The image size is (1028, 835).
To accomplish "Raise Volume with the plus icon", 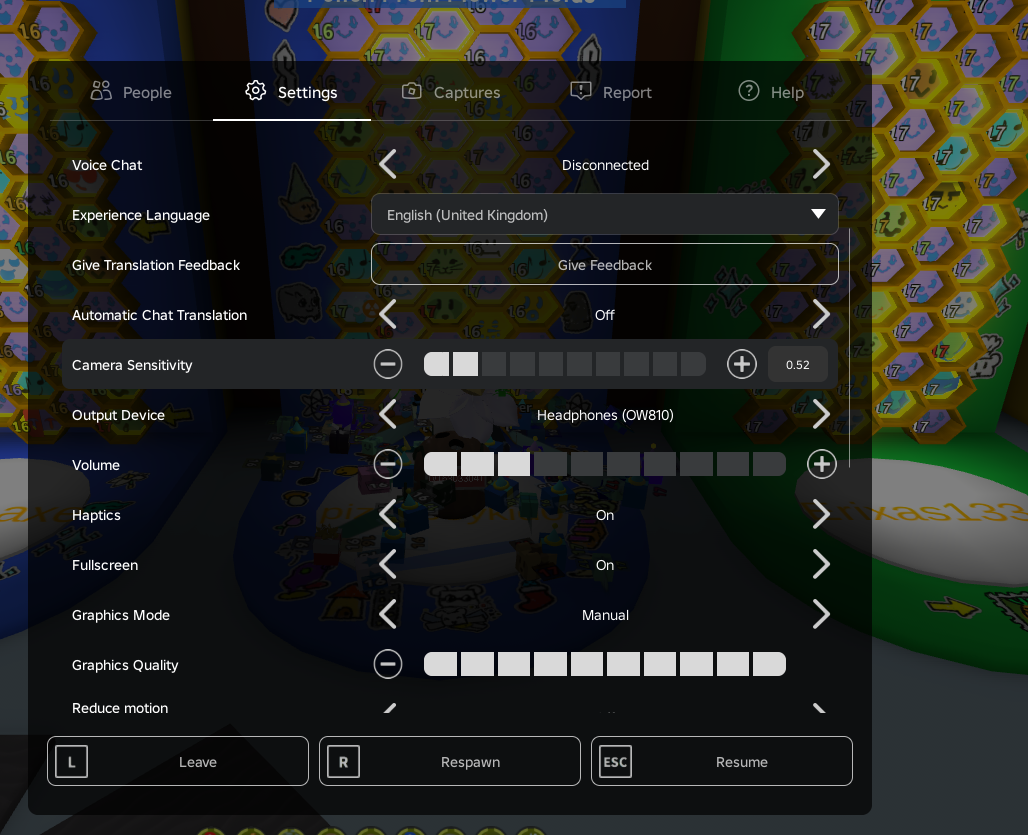I will click(x=821, y=464).
